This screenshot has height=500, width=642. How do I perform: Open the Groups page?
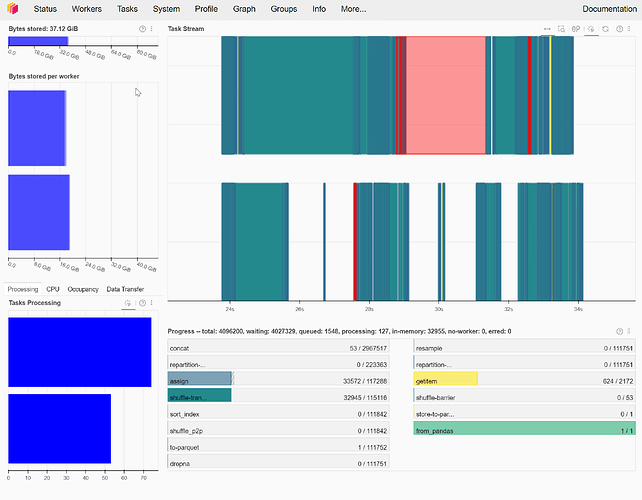(284, 9)
